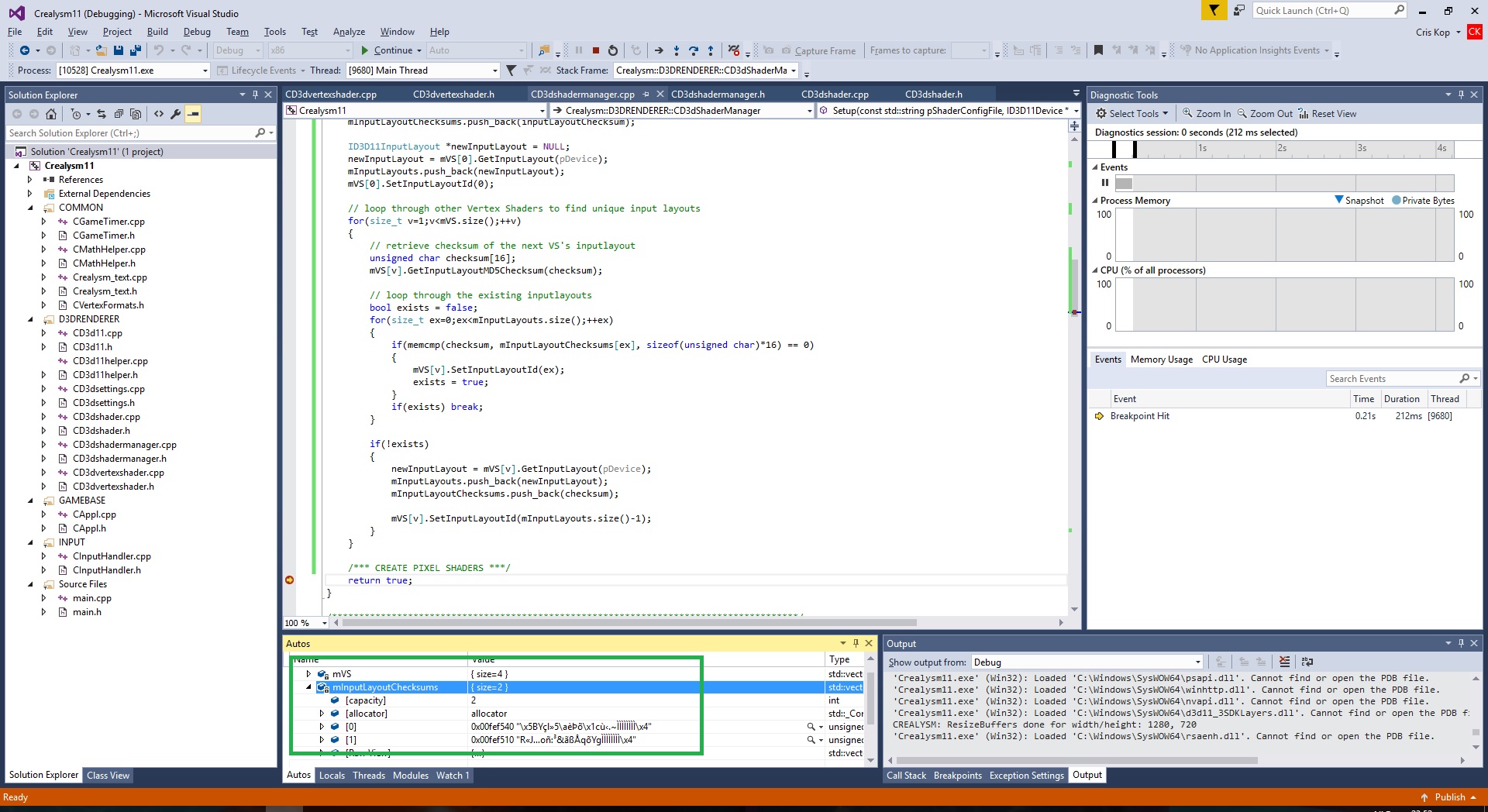Image resolution: width=1488 pixels, height=812 pixels.
Task: Toggle the breakpoint on the return true line
Action: pyautogui.click(x=290, y=580)
